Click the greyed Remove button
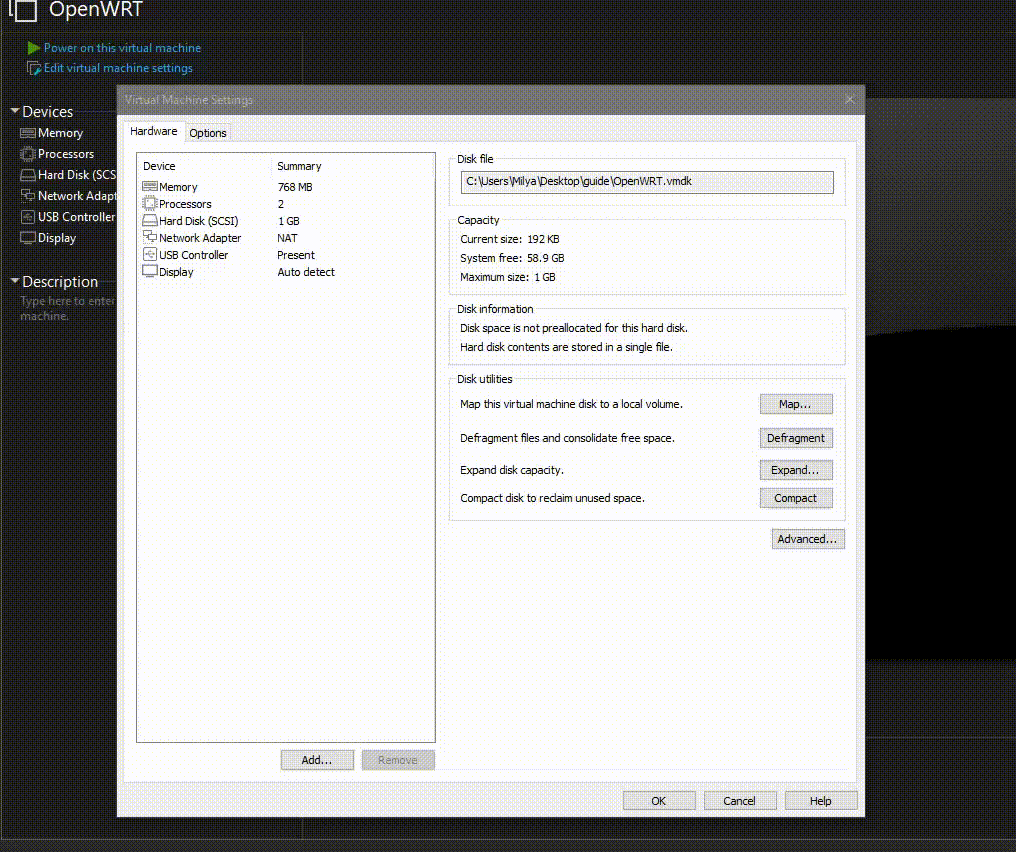Image resolution: width=1016 pixels, height=852 pixels. [398, 760]
